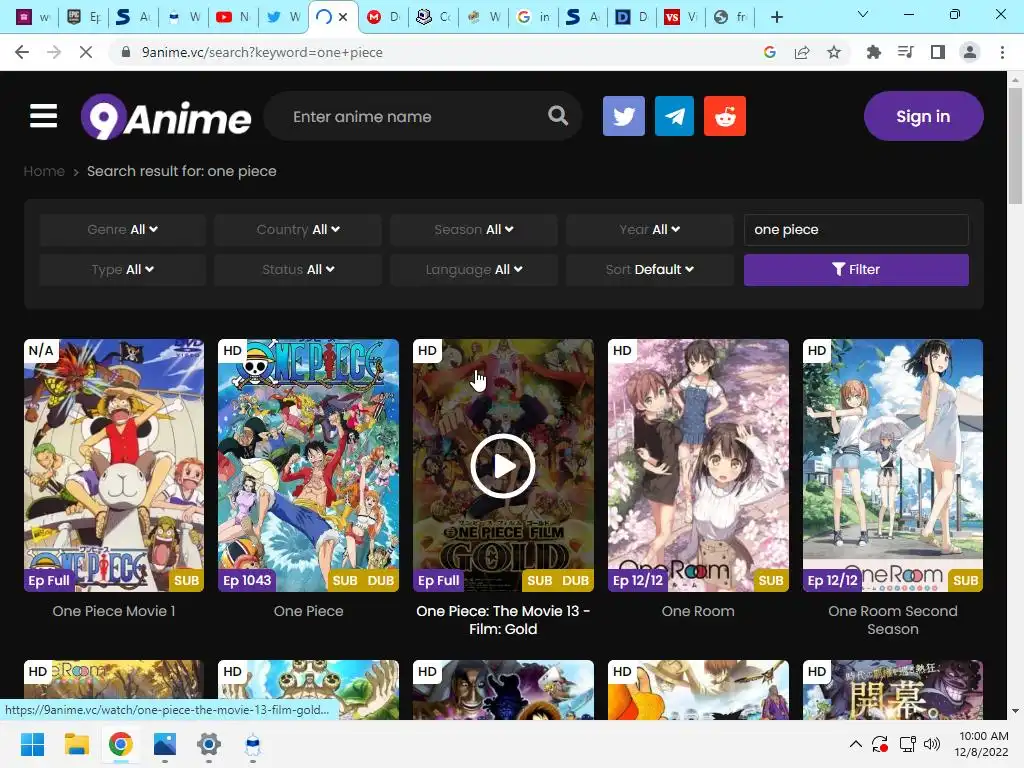
Task: Show hidden tray icons chevron
Action: pos(856,744)
